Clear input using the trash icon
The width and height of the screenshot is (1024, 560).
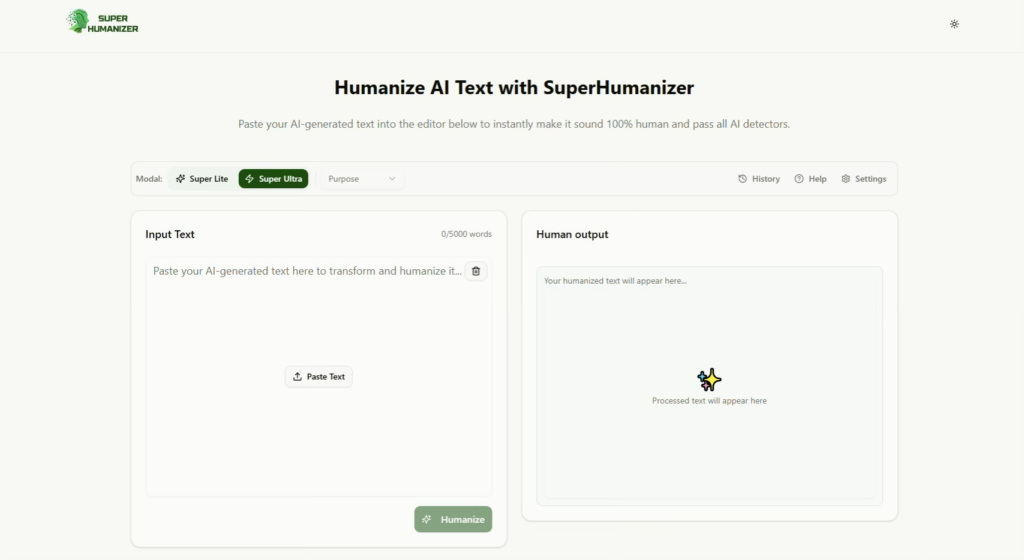476,271
